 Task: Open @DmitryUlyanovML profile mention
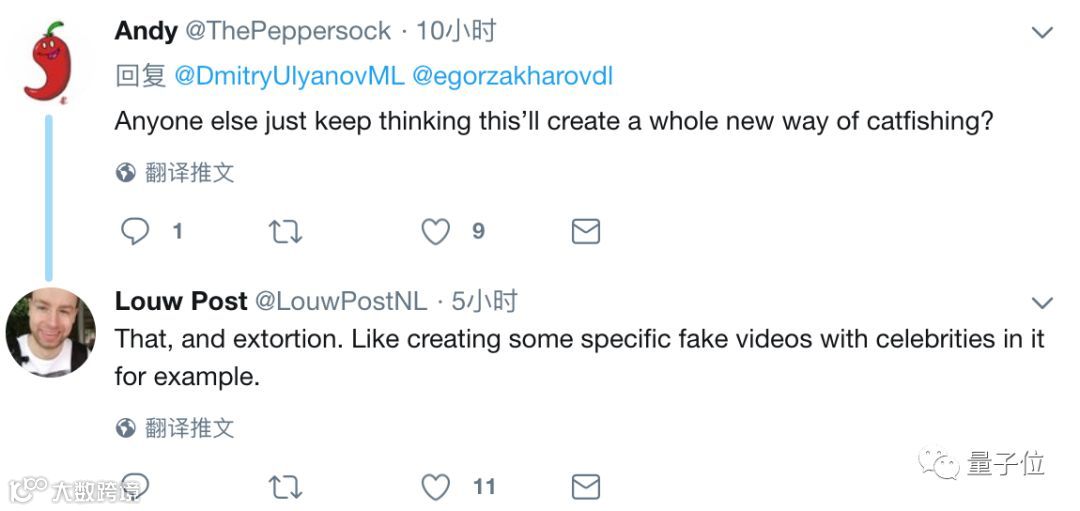coord(288,76)
